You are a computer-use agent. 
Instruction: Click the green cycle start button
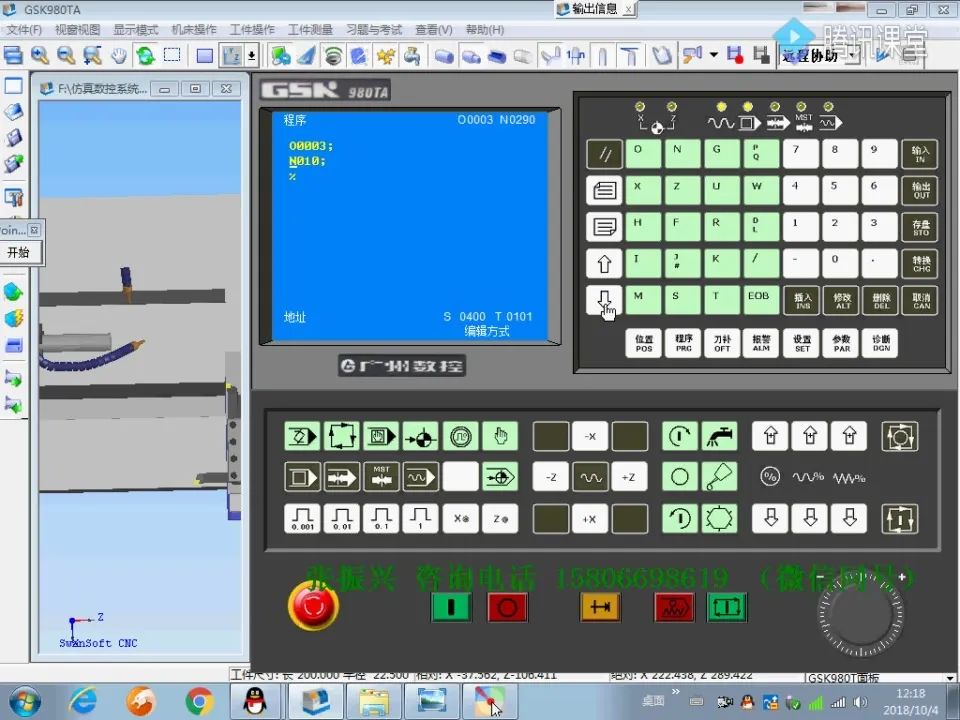(449, 607)
